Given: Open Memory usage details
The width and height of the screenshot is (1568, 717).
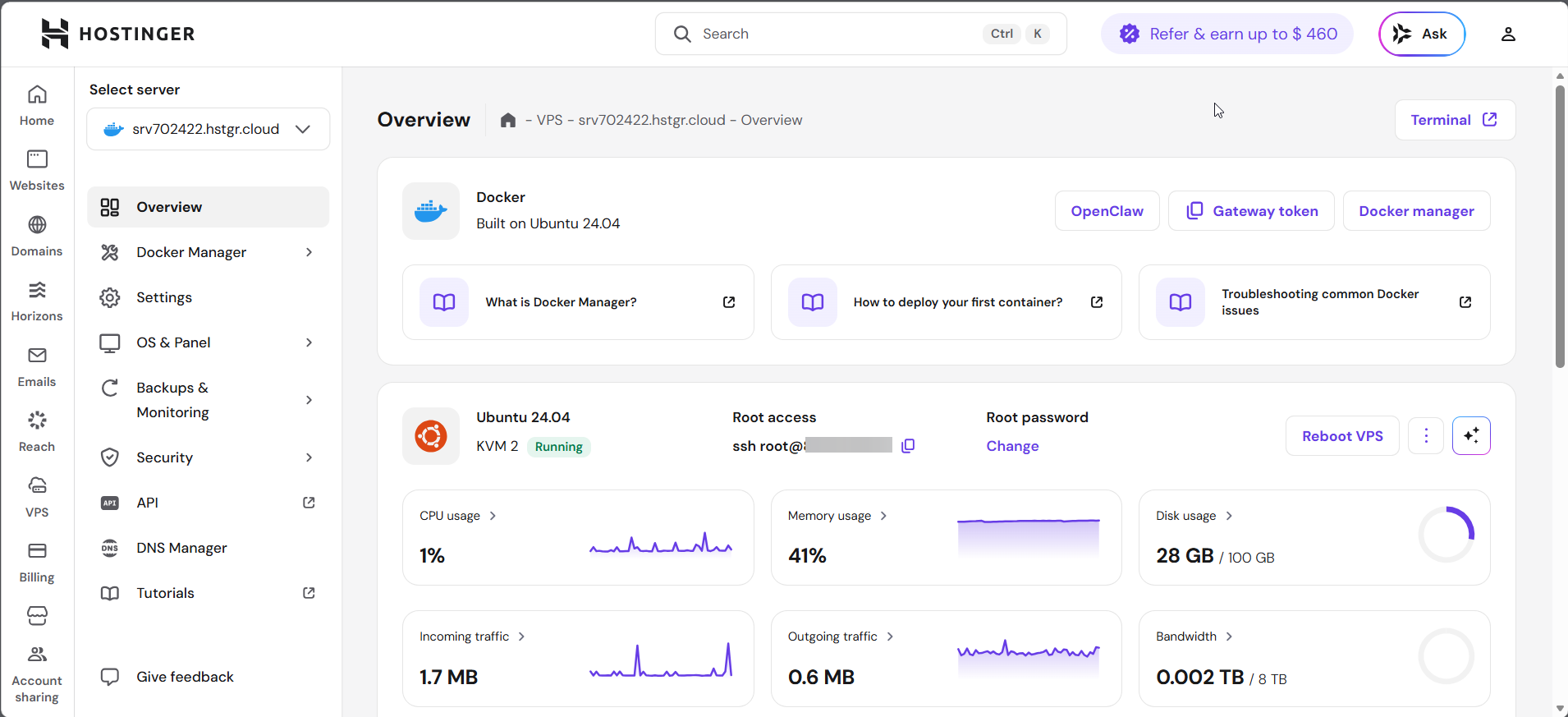Looking at the screenshot, I should (x=837, y=516).
